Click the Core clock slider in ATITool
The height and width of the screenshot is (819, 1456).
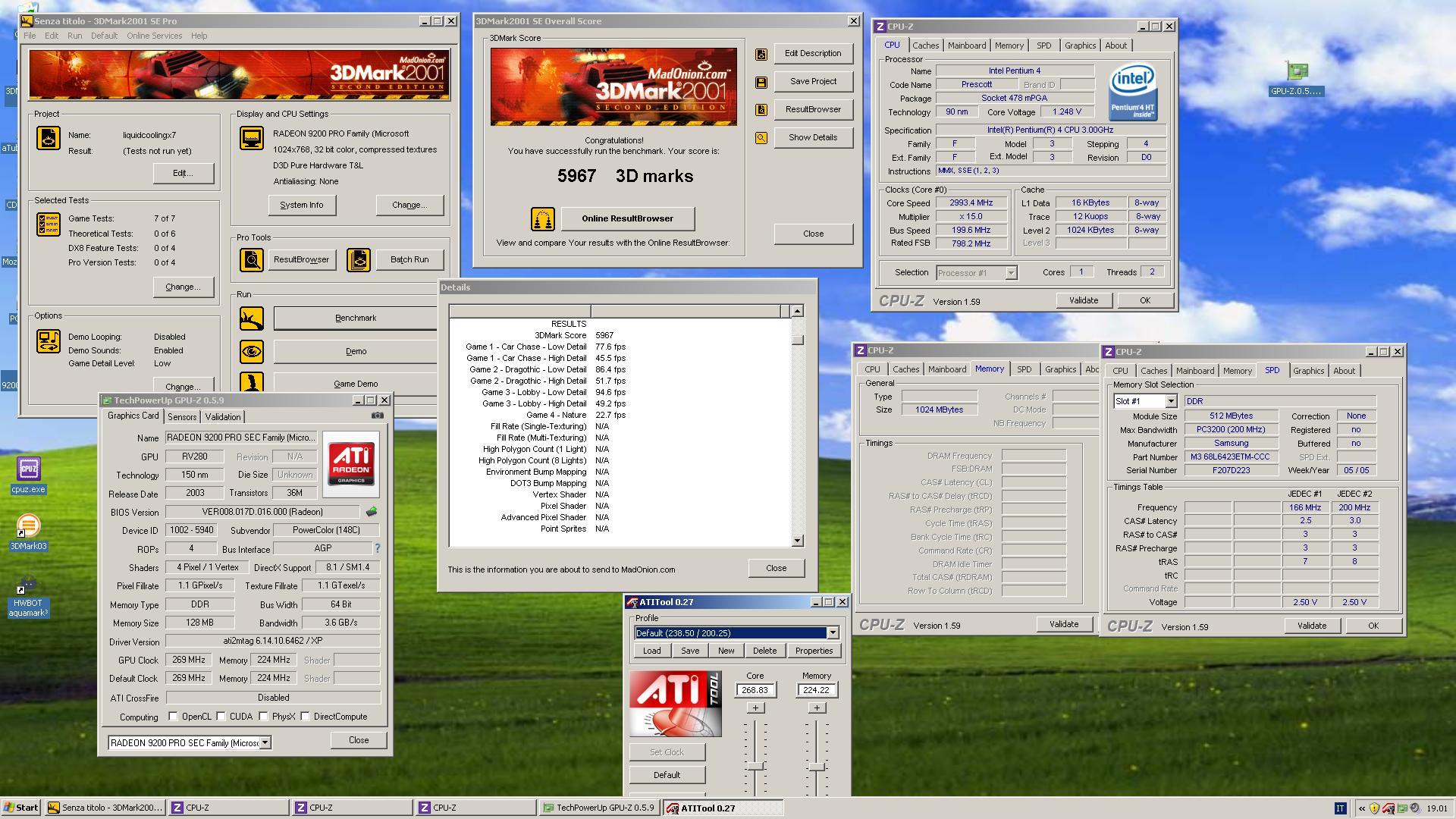(x=755, y=767)
